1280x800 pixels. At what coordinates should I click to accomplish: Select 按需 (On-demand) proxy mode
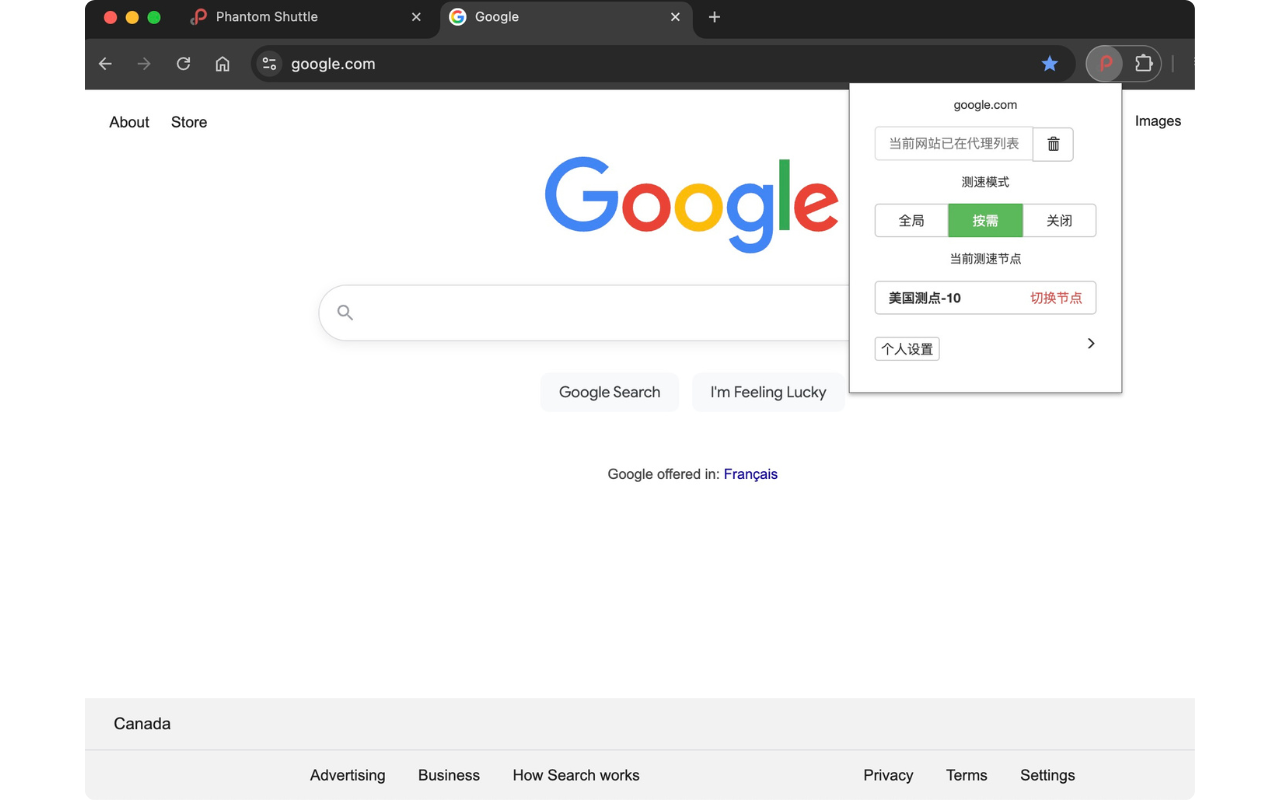[x=985, y=220]
